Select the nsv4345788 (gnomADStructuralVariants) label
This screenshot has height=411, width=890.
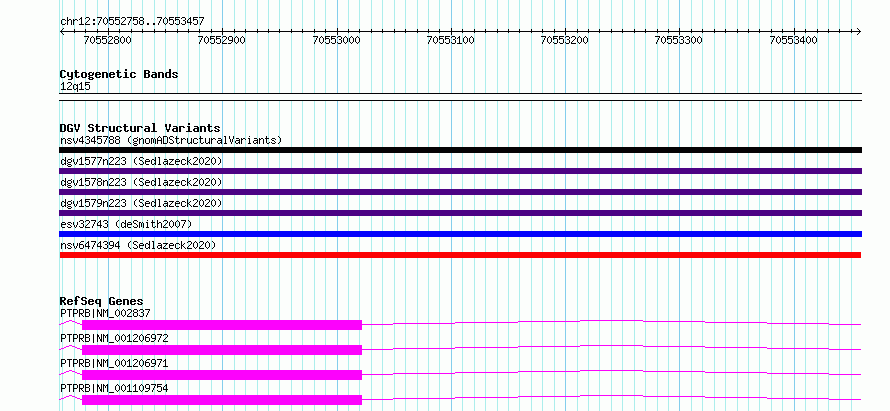pos(171,140)
